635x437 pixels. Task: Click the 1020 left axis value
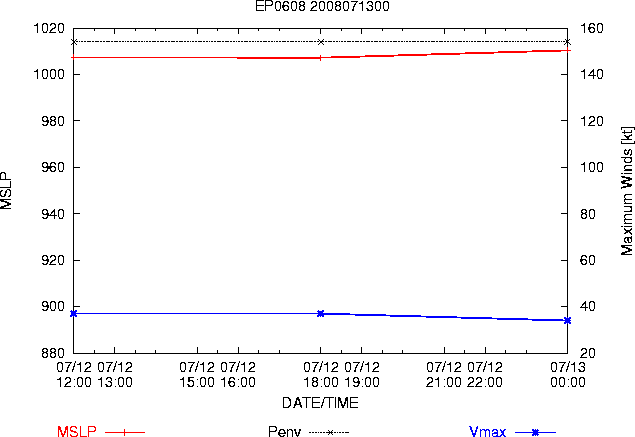pos(49,28)
